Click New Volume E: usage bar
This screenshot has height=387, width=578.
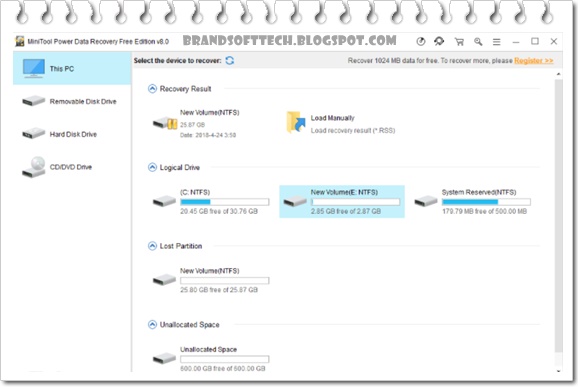click(355, 202)
